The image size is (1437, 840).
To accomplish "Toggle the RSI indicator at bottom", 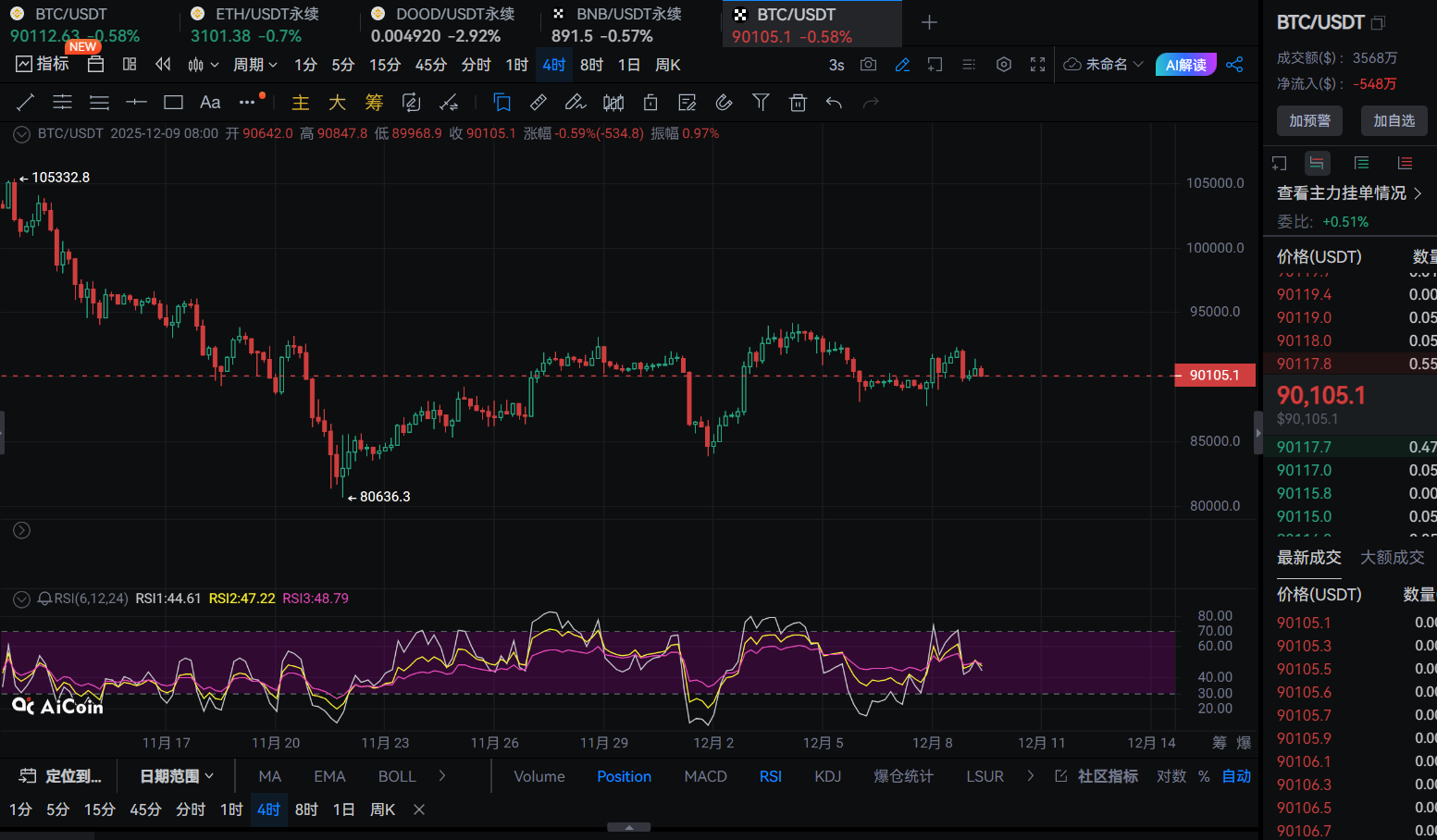I will (x=770, y=776).
